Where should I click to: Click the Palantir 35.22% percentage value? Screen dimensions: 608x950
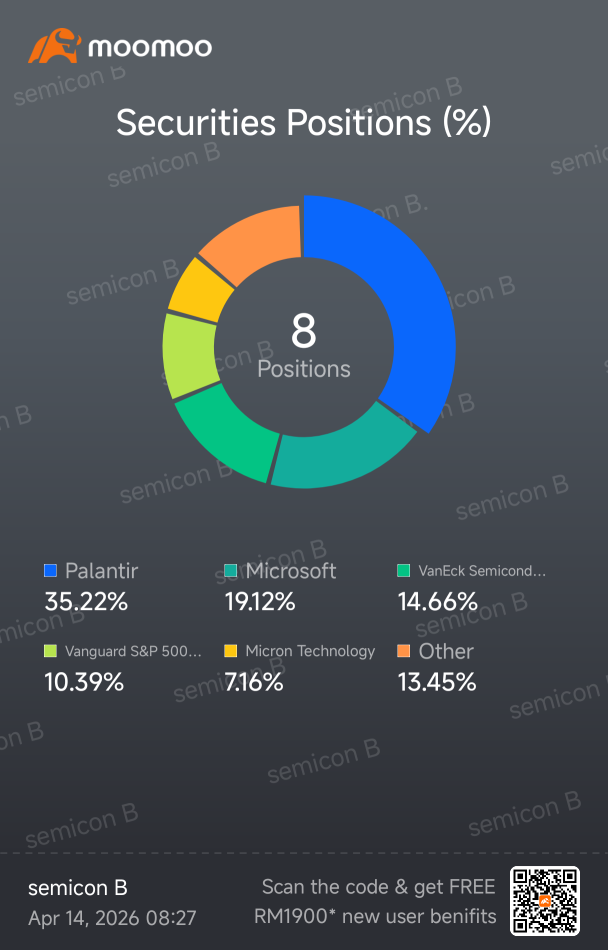pos(87,602)
